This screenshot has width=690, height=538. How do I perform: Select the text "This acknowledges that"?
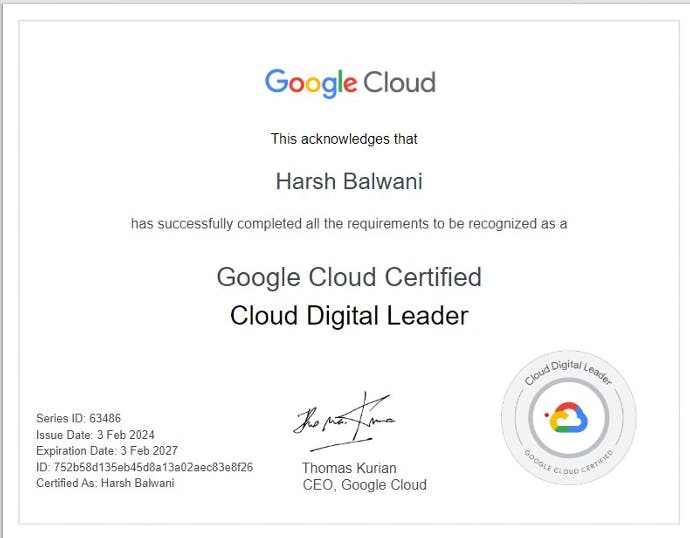pyautogui.click(x=344, y=139)
